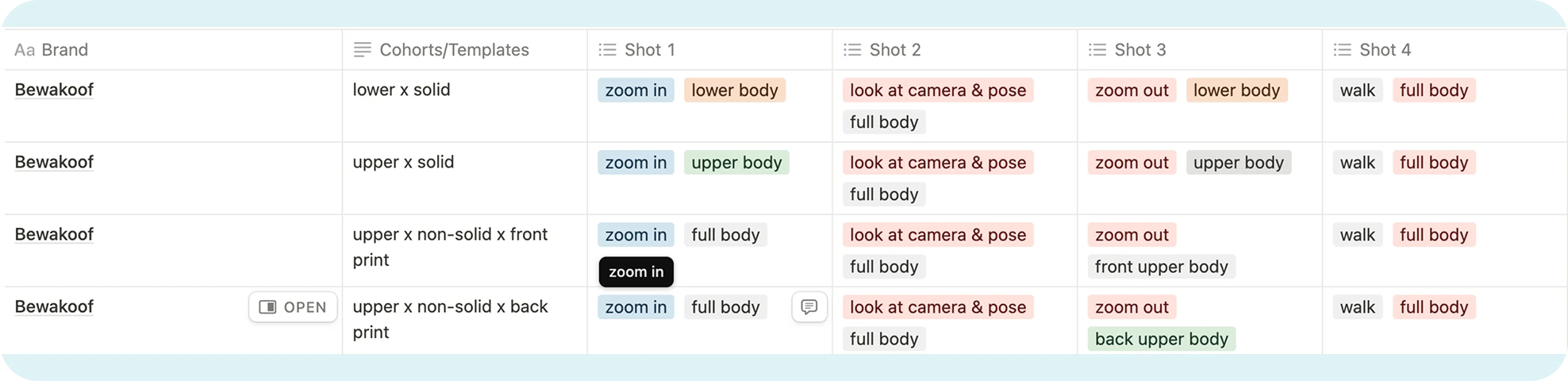The image size is (1568, 381).
Task: Click the green upper body tag
Action: 736,163
